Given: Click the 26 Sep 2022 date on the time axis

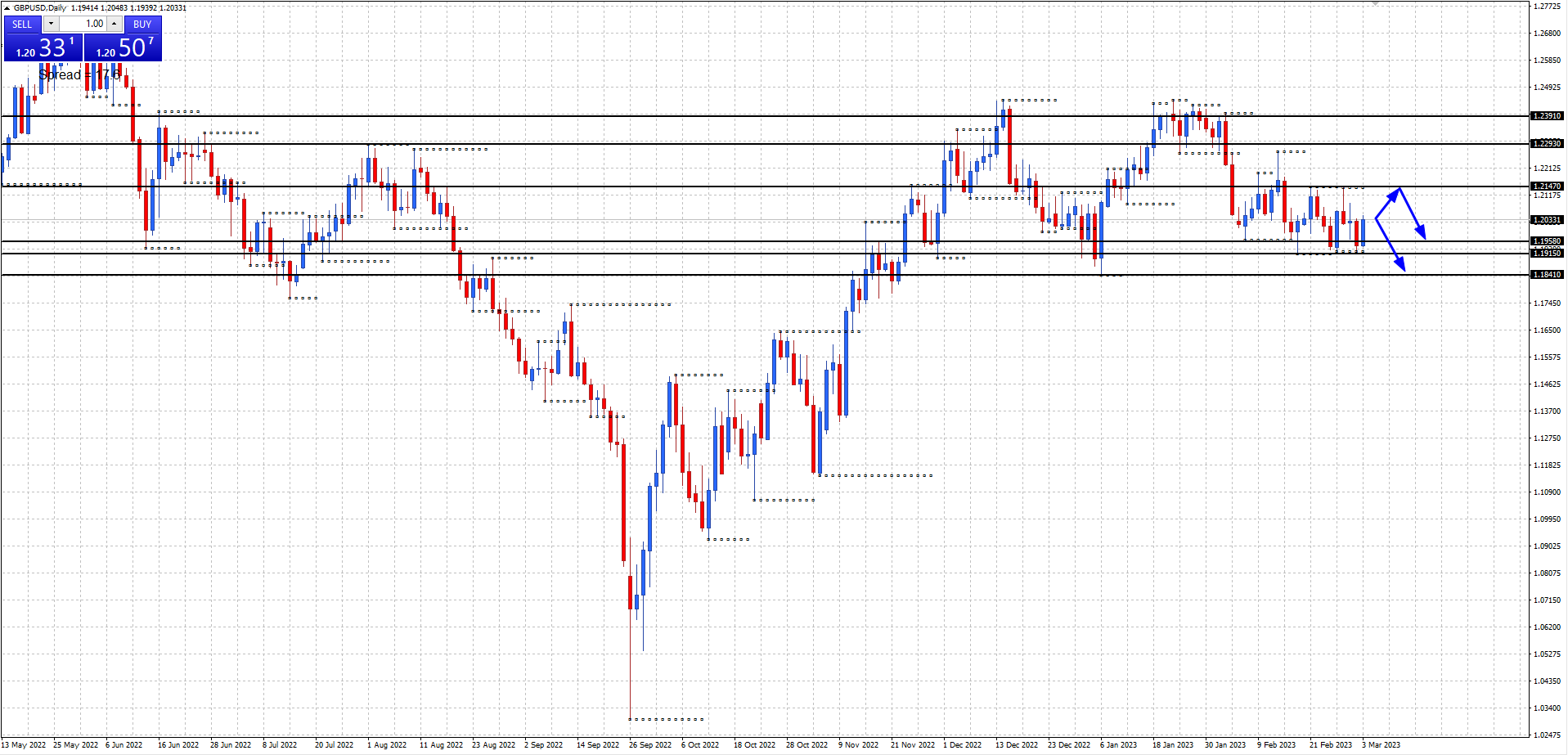Looking at the screenshot, I should [649, 745].
